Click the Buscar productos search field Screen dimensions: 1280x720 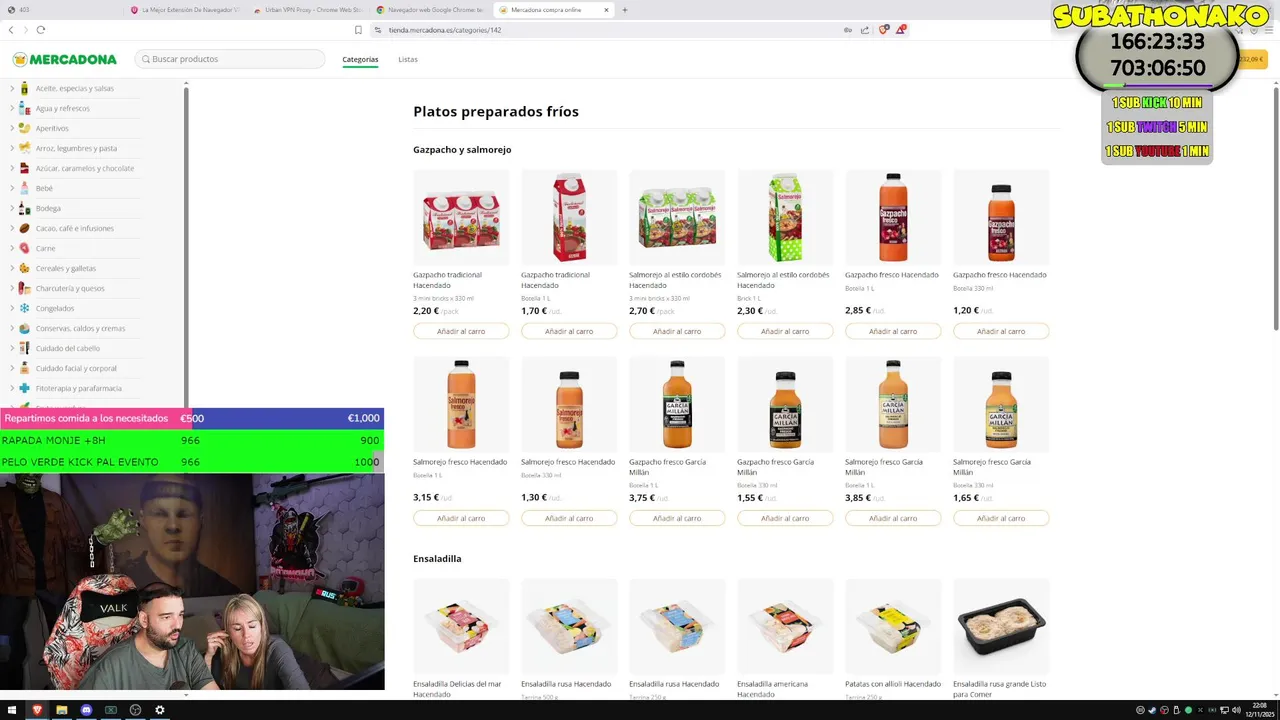(x=230, y=59)
